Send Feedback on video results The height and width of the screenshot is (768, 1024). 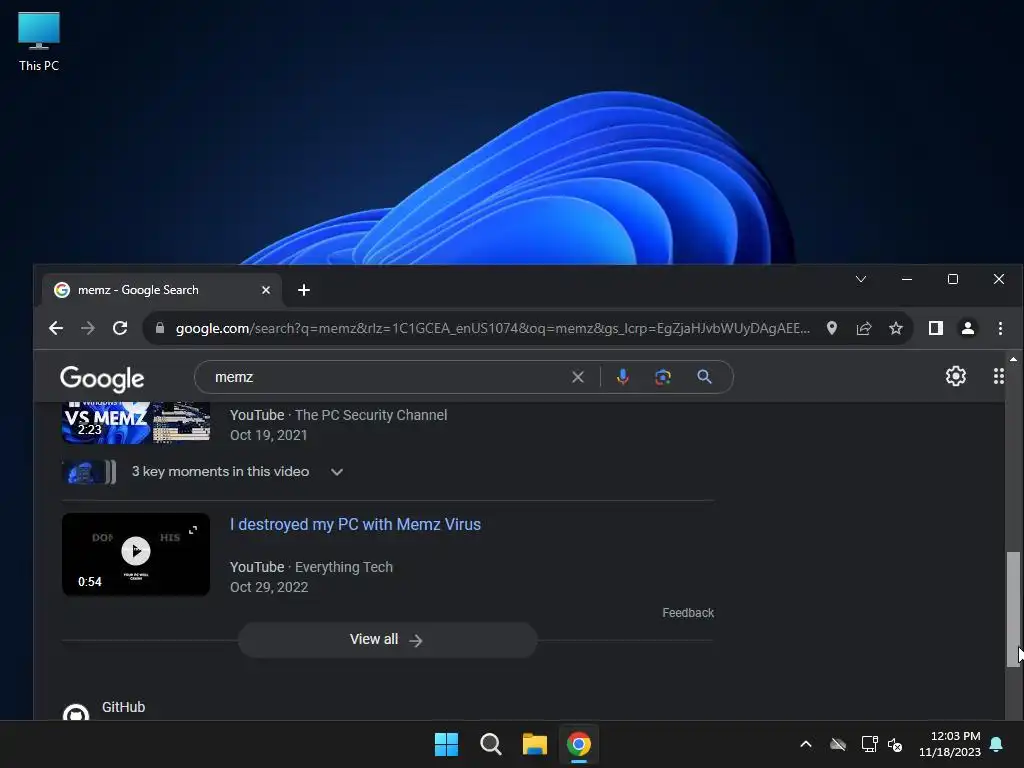[688, 613]
